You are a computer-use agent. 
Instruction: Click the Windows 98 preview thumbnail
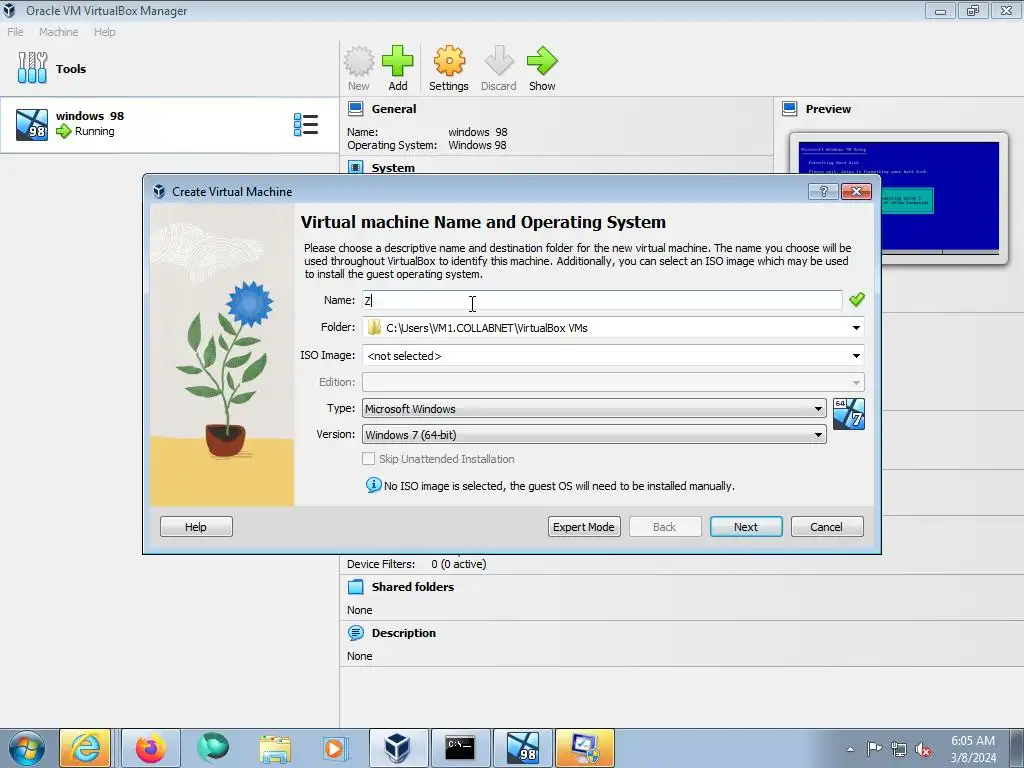(x=899, y=198)
